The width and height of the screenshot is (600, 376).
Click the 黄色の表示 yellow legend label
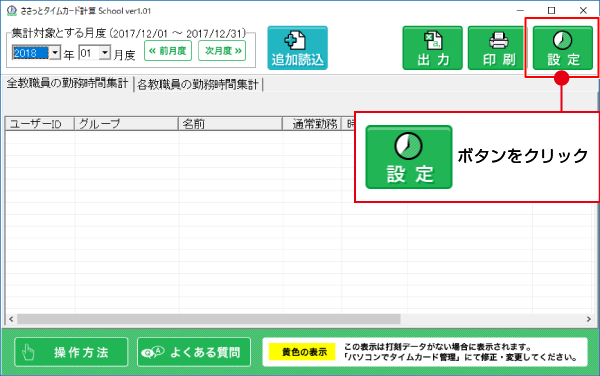click(302, 352)
